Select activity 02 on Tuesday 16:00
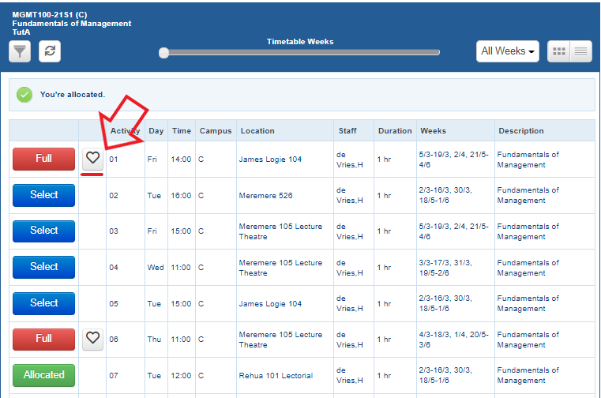This screenshot has width=601, height=398. [x=44, y=195]
